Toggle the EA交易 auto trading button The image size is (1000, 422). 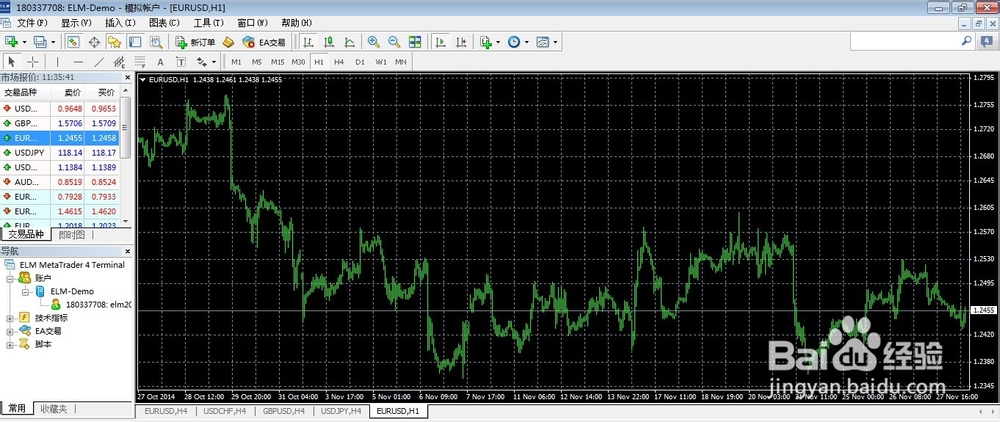click(264, 42)
